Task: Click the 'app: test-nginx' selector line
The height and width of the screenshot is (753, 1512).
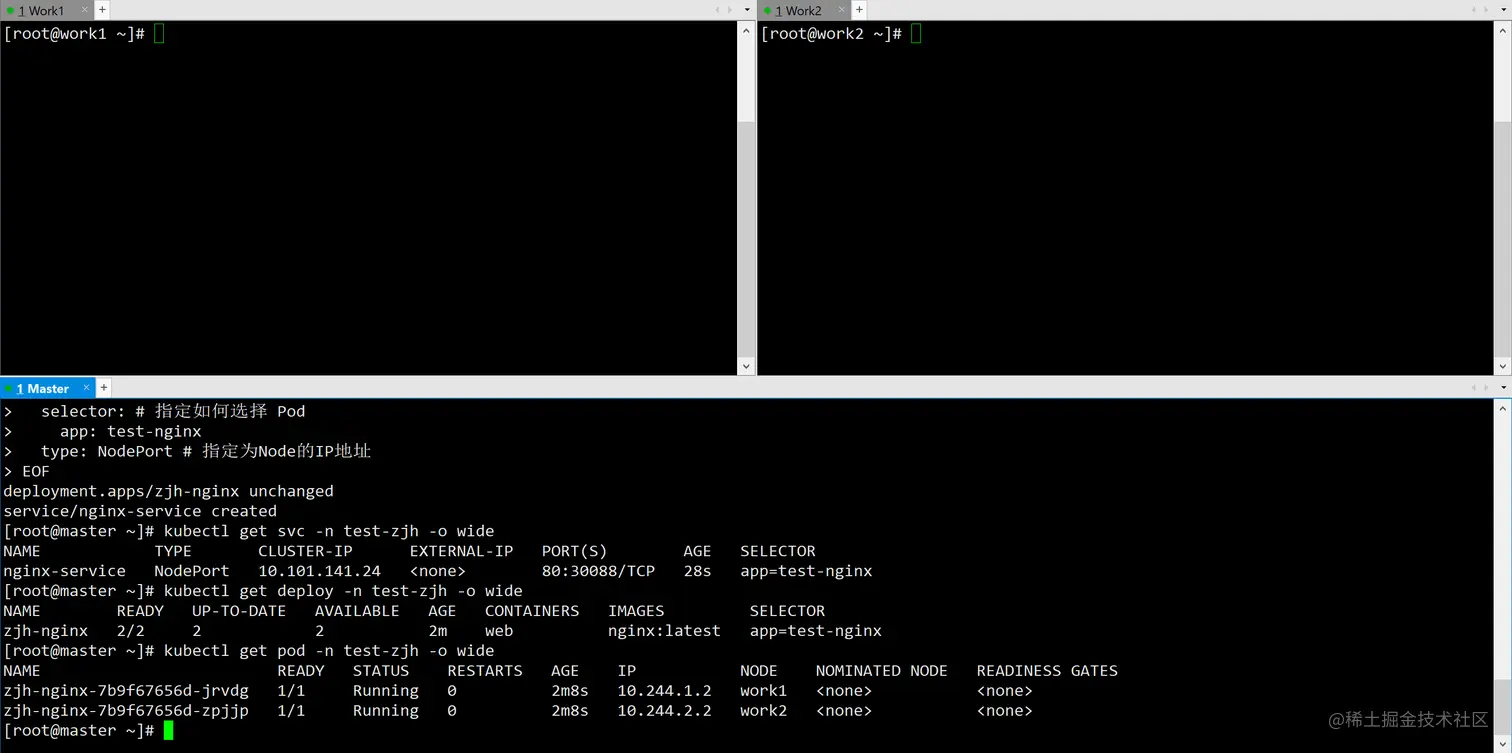Action: point(130,431)
